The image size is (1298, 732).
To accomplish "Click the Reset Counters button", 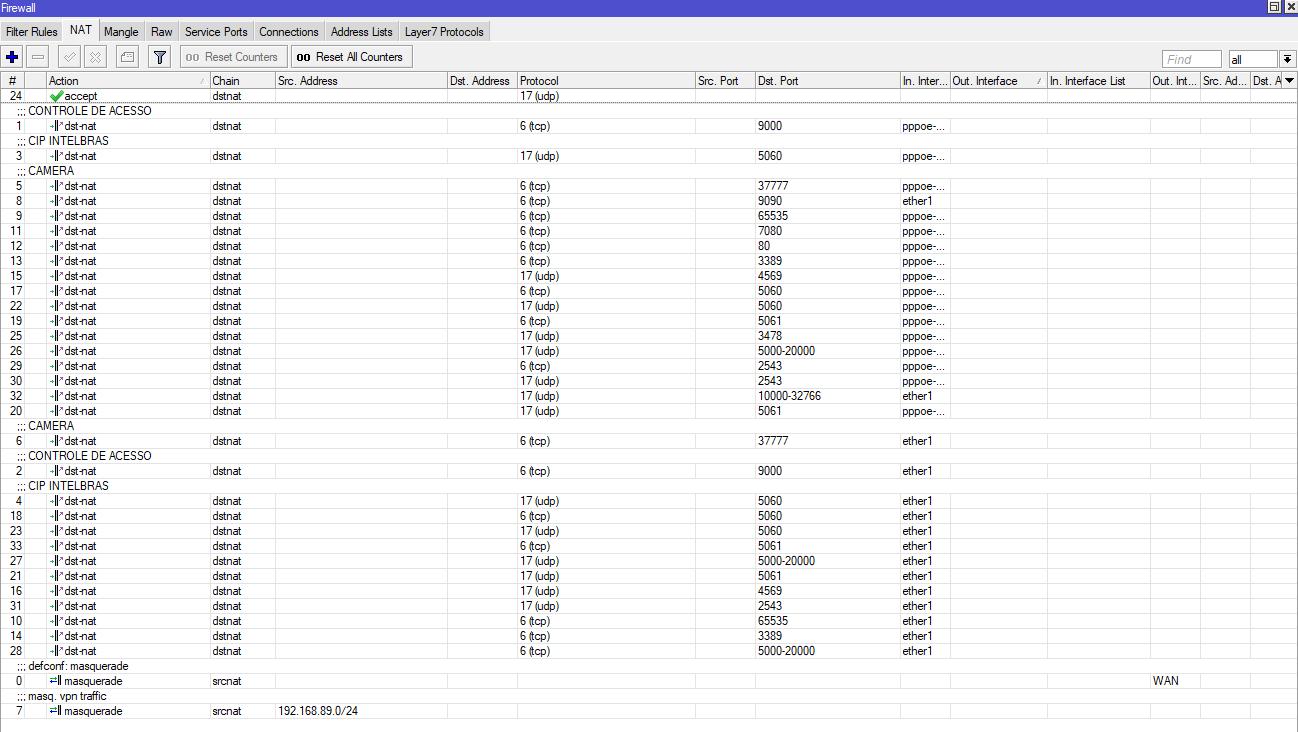I will pyautogui.click(x=234, y=57).
